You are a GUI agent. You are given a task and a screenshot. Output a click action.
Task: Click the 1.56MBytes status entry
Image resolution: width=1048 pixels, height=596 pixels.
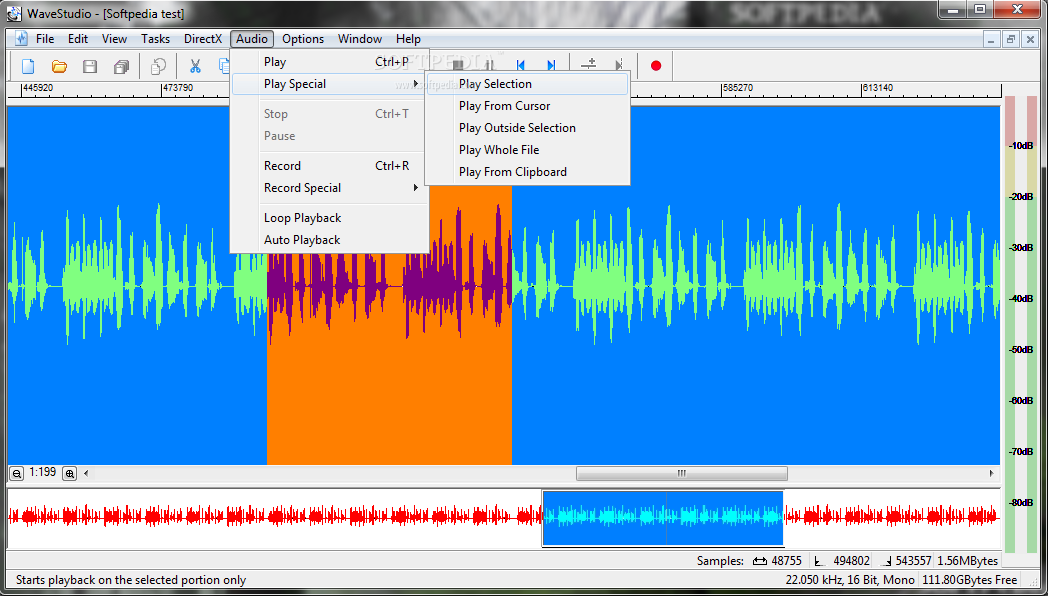967,561
